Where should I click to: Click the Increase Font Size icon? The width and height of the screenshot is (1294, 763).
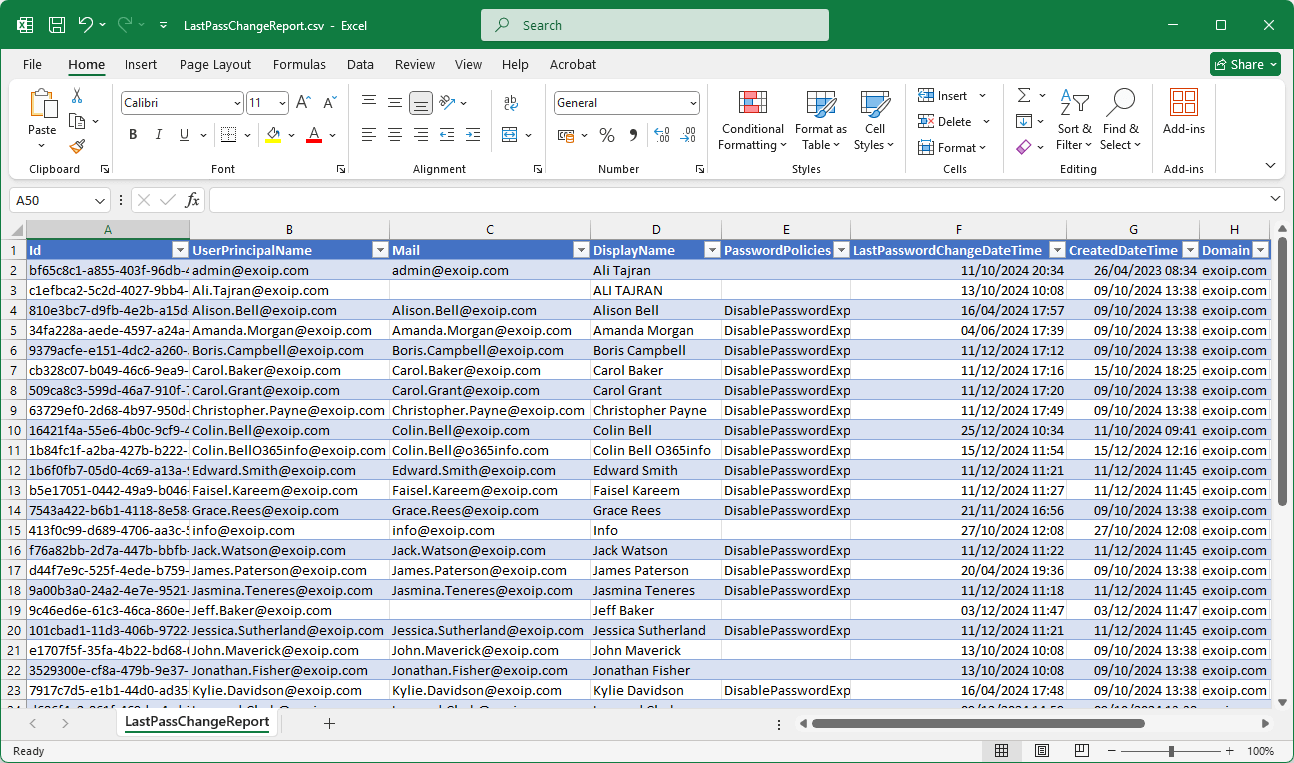[x=304, y=103]
